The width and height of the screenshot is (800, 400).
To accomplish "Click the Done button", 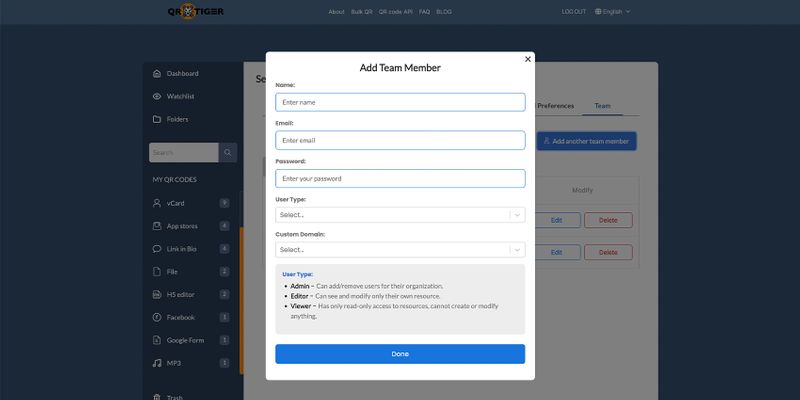I will [x=400, y=354].
